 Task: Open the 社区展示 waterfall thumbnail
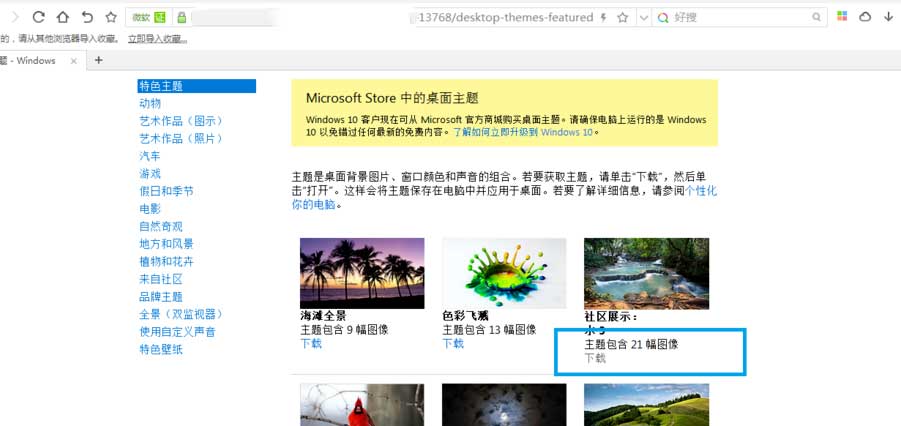(x=646, y=273)
